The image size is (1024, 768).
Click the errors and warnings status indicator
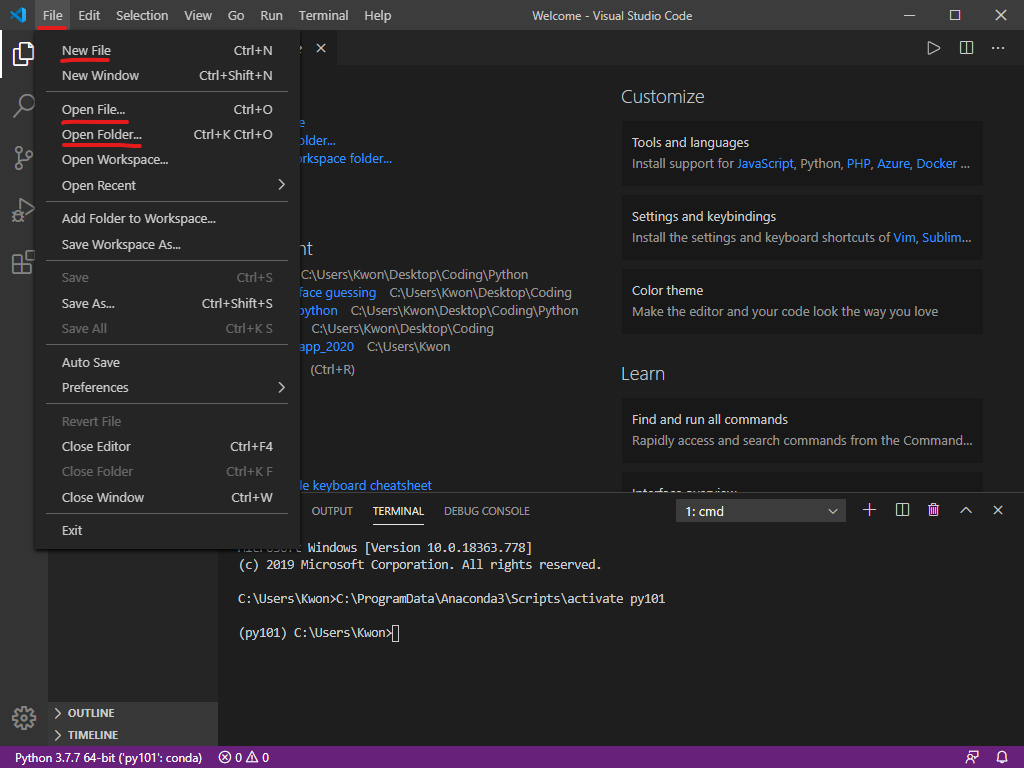coord(244,758)
